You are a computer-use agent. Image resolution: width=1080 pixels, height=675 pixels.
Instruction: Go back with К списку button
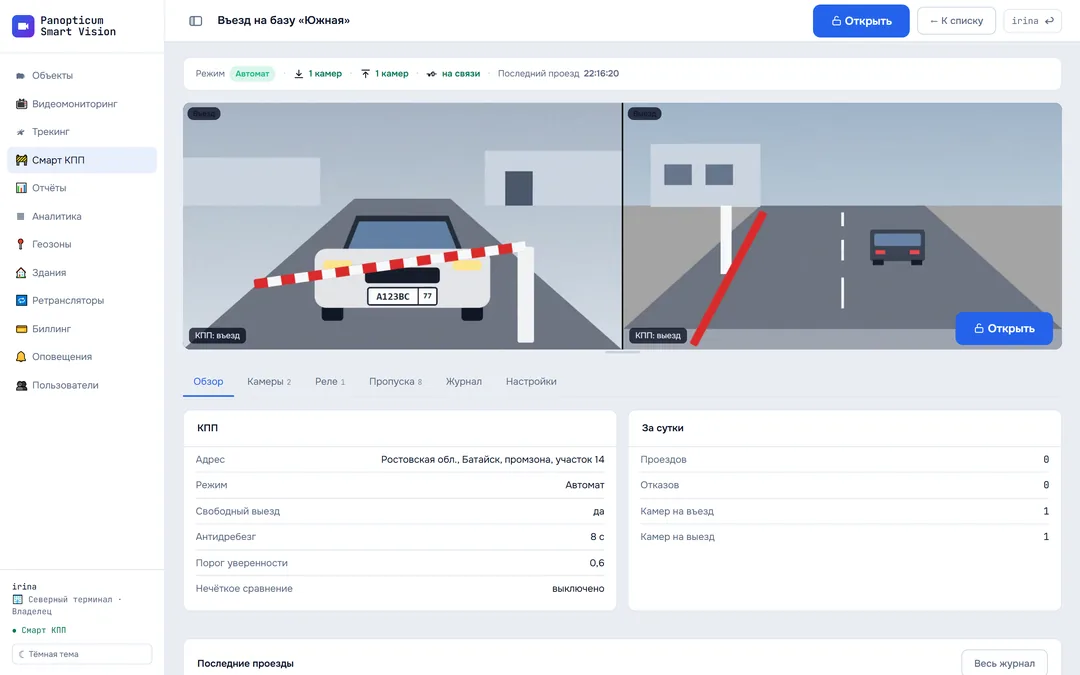coord(956,21)
